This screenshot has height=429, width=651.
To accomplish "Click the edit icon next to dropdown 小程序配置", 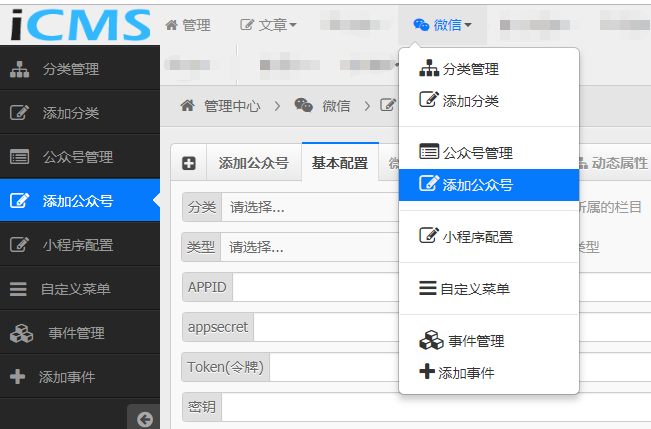I will point(429,237).
